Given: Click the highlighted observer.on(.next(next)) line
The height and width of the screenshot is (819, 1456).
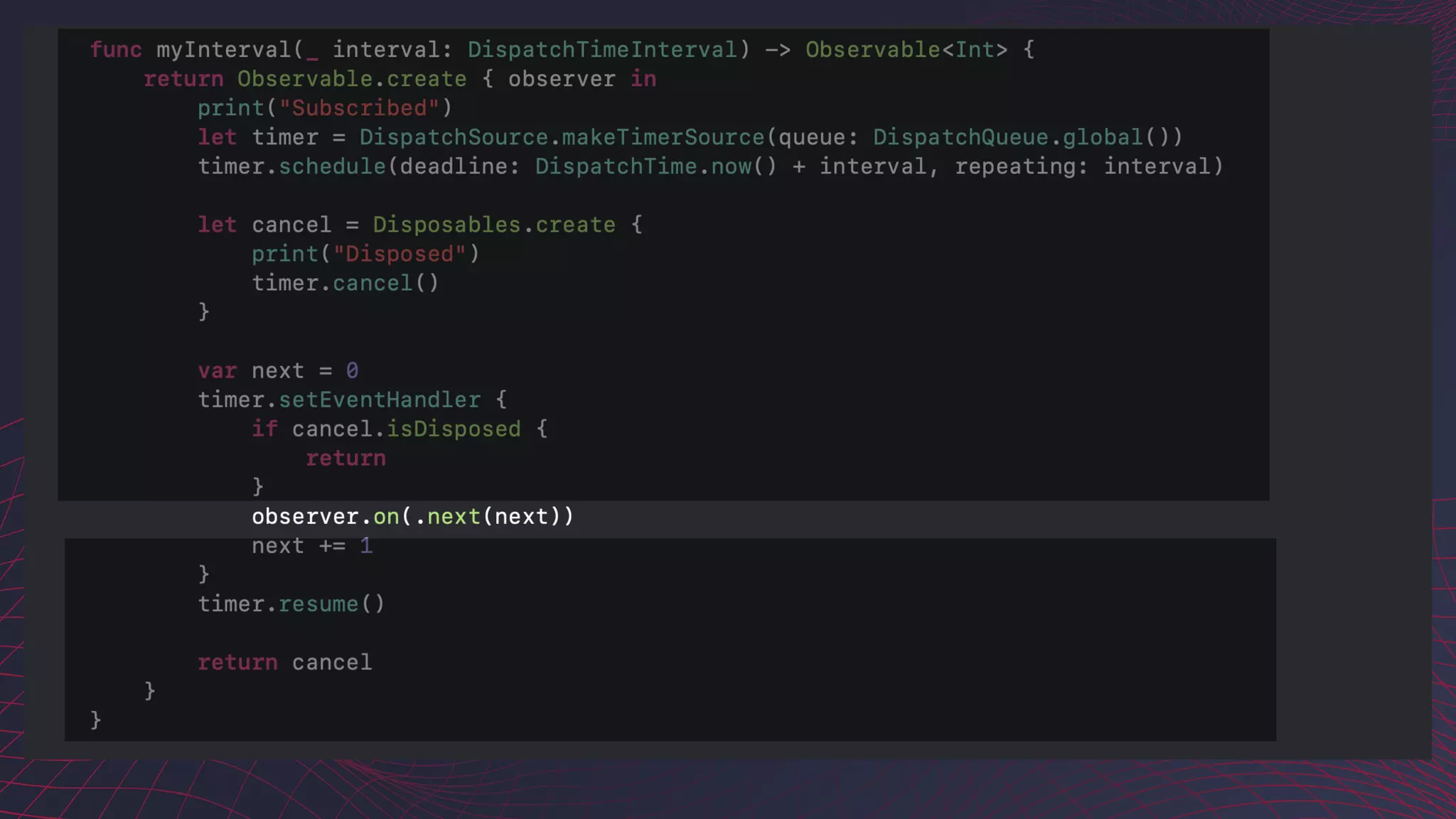Looking at the screenshot, I should [x=412, y=517].
